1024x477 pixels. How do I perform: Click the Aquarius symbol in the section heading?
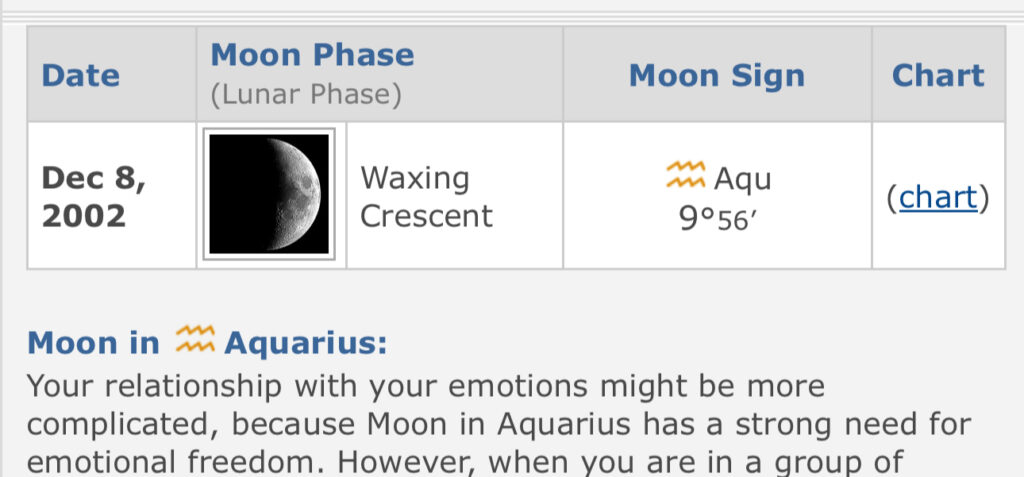pos(195,340)
